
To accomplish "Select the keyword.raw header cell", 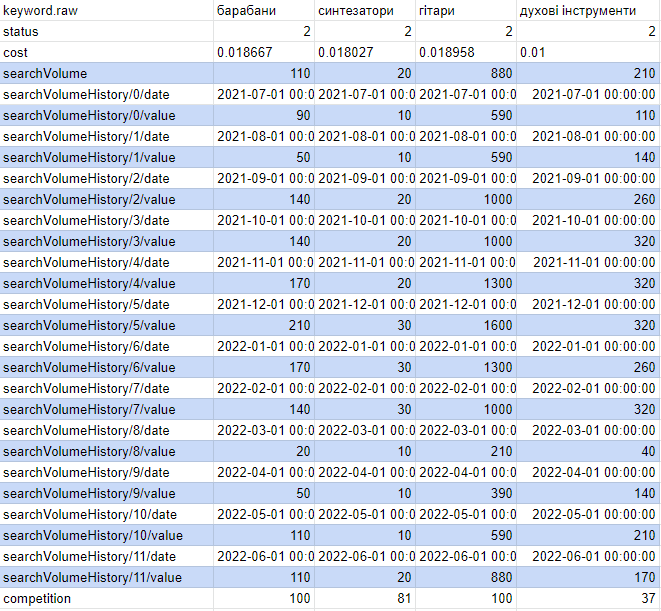I will tap(107, 10).
